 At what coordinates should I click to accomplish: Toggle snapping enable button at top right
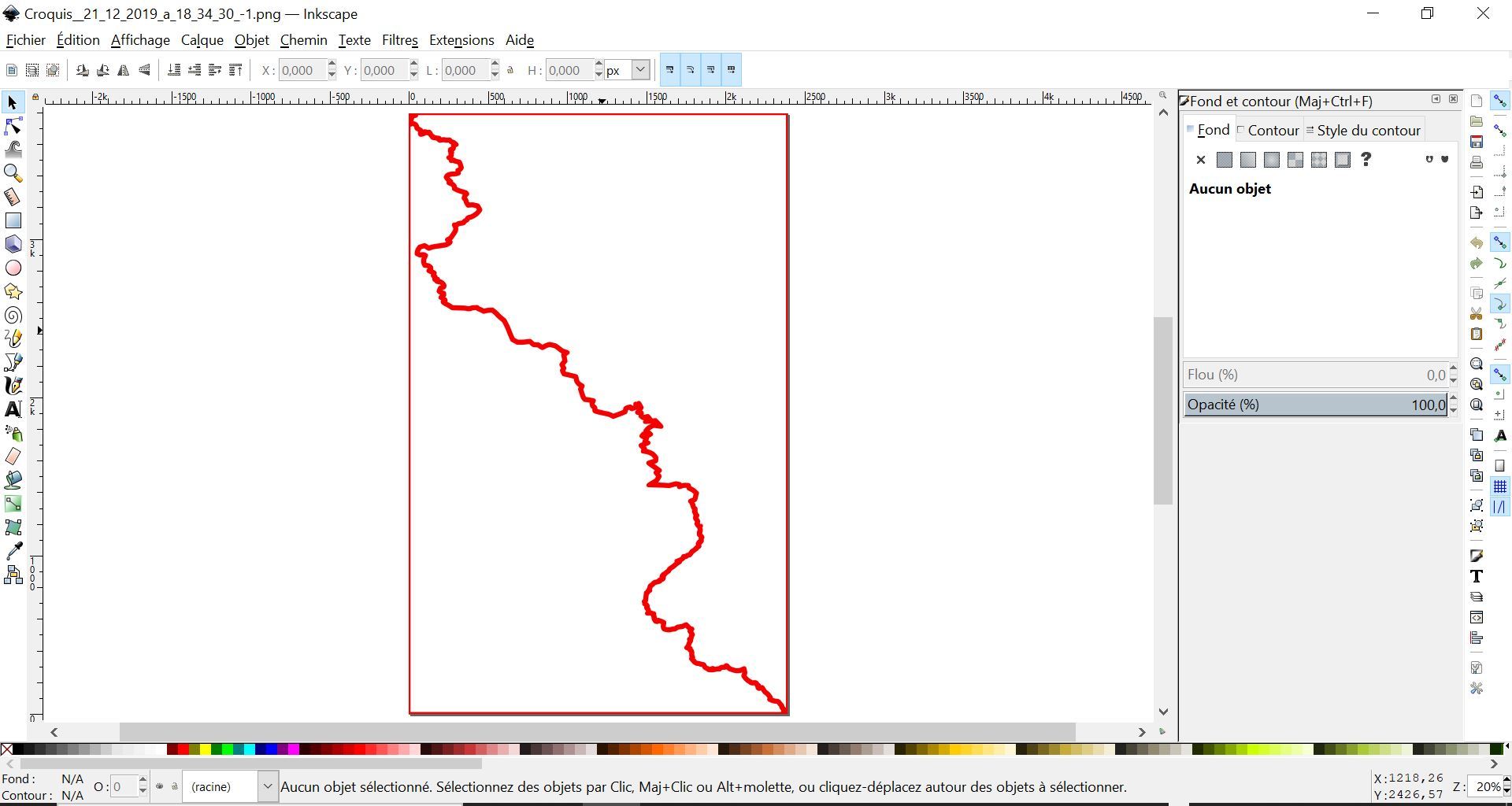[1500, 101]
